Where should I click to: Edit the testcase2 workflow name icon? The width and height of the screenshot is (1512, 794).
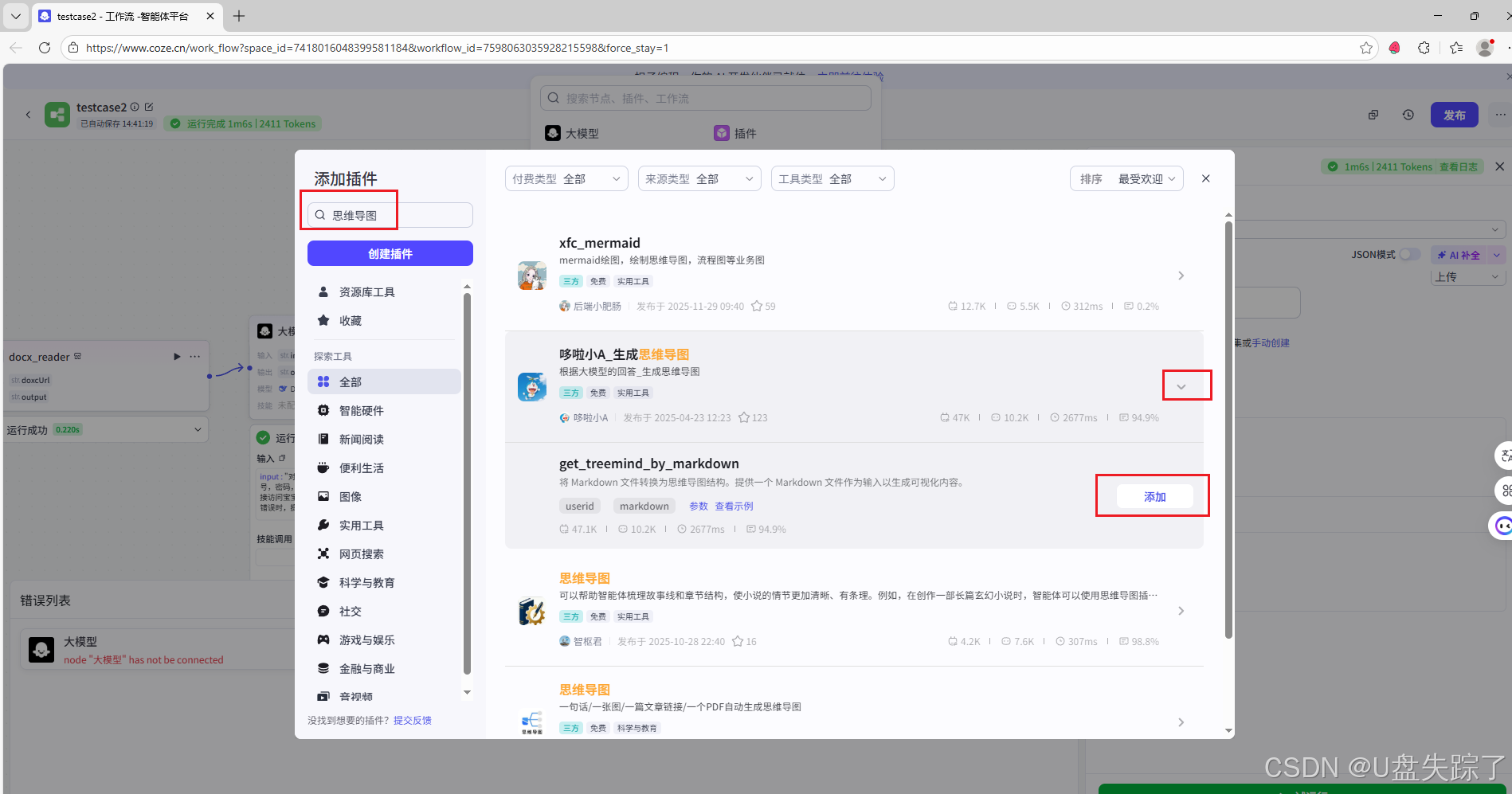pos(149,107)
